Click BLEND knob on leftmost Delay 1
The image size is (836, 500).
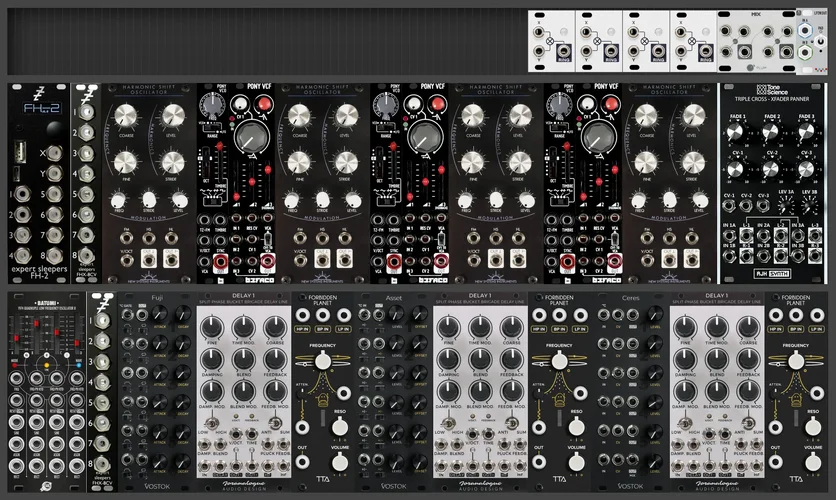(244, 359)
